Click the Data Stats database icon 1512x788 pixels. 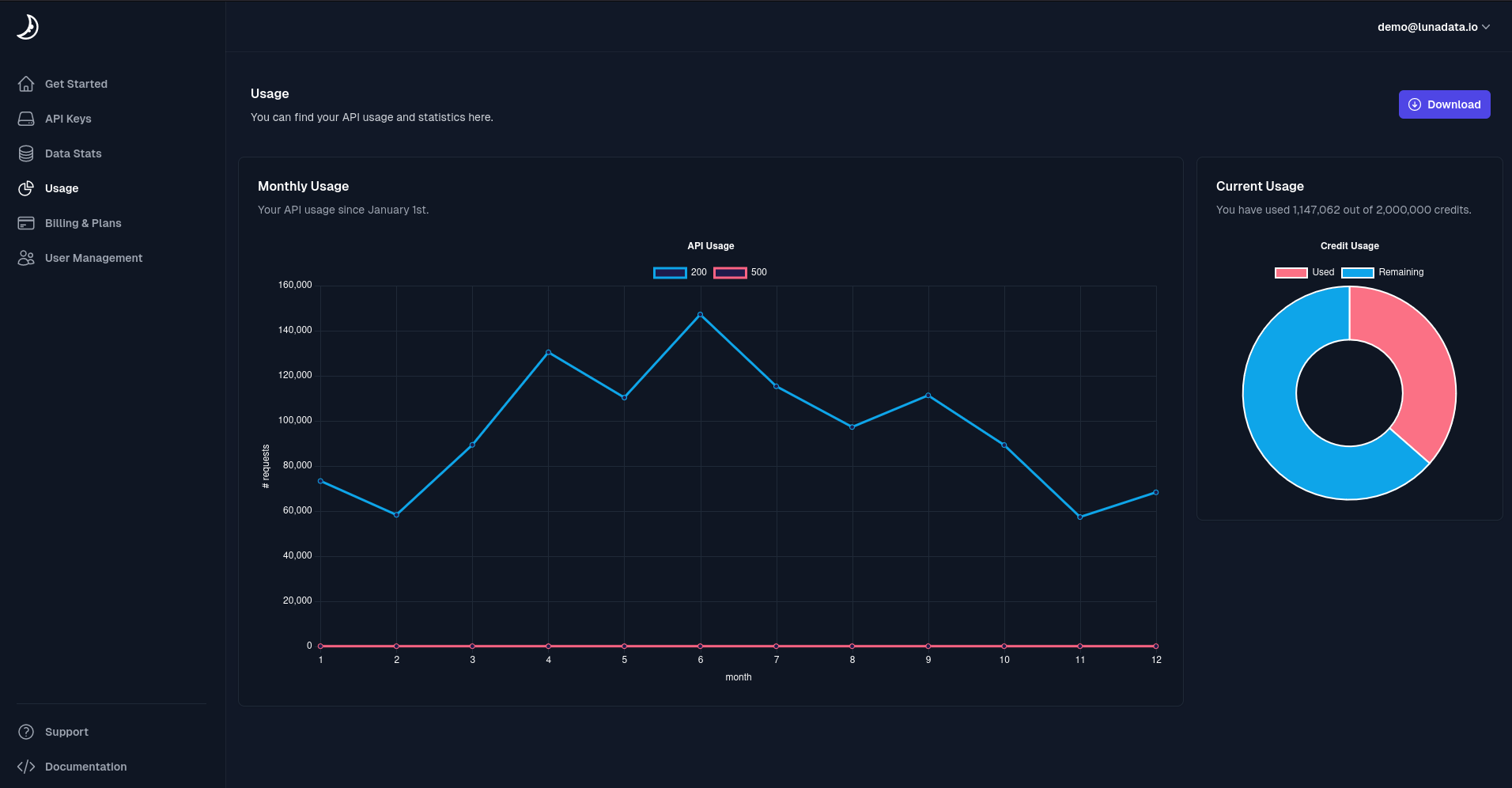26,153
